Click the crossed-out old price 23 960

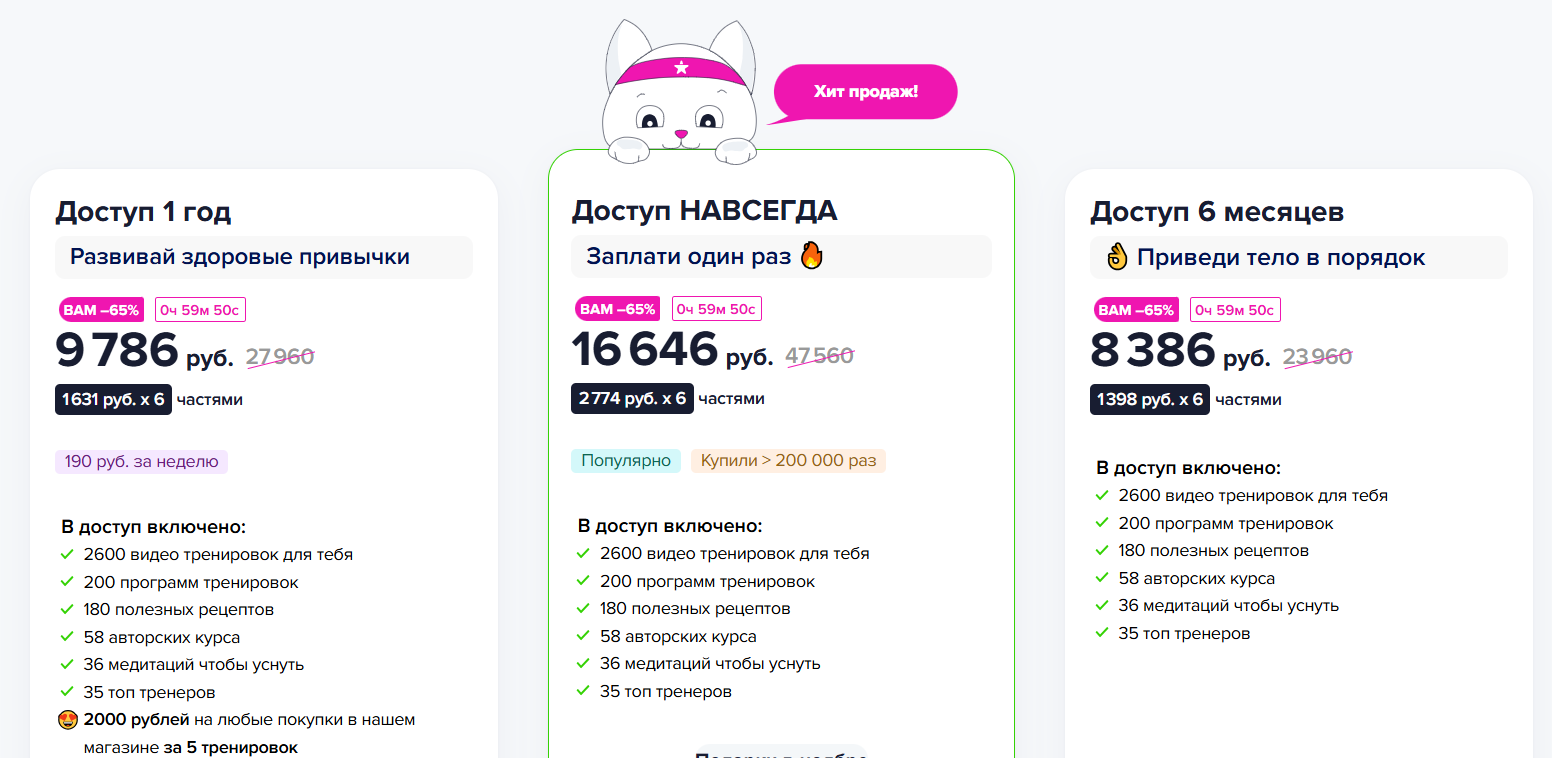click(x=1317, y=356)
